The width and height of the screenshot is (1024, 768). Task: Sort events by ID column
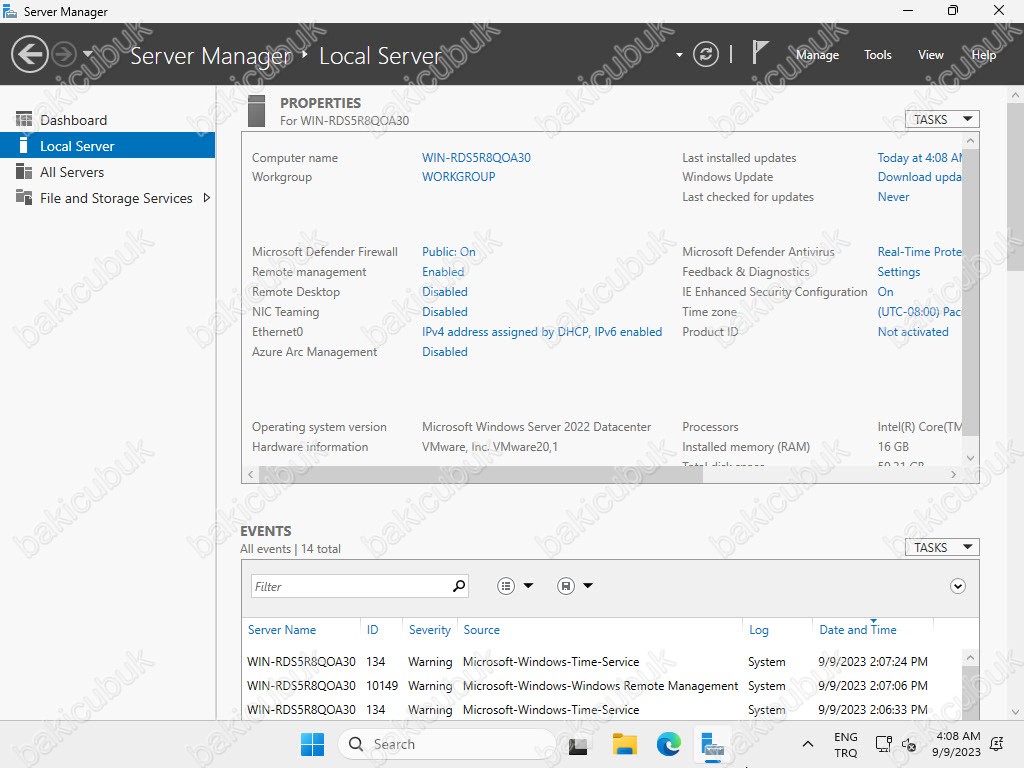372,630
